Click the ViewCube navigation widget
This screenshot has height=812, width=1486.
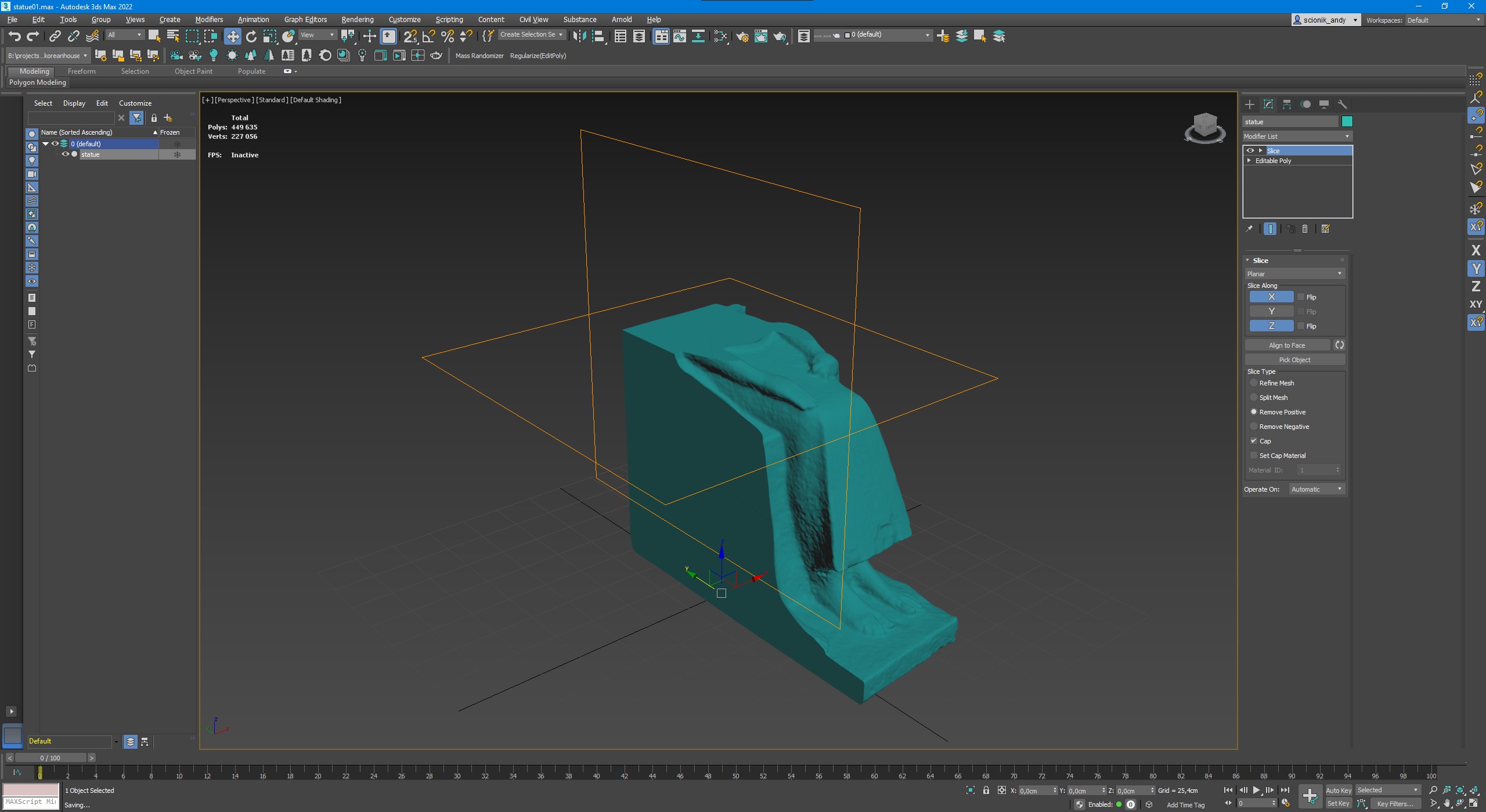coord(1205,128)
